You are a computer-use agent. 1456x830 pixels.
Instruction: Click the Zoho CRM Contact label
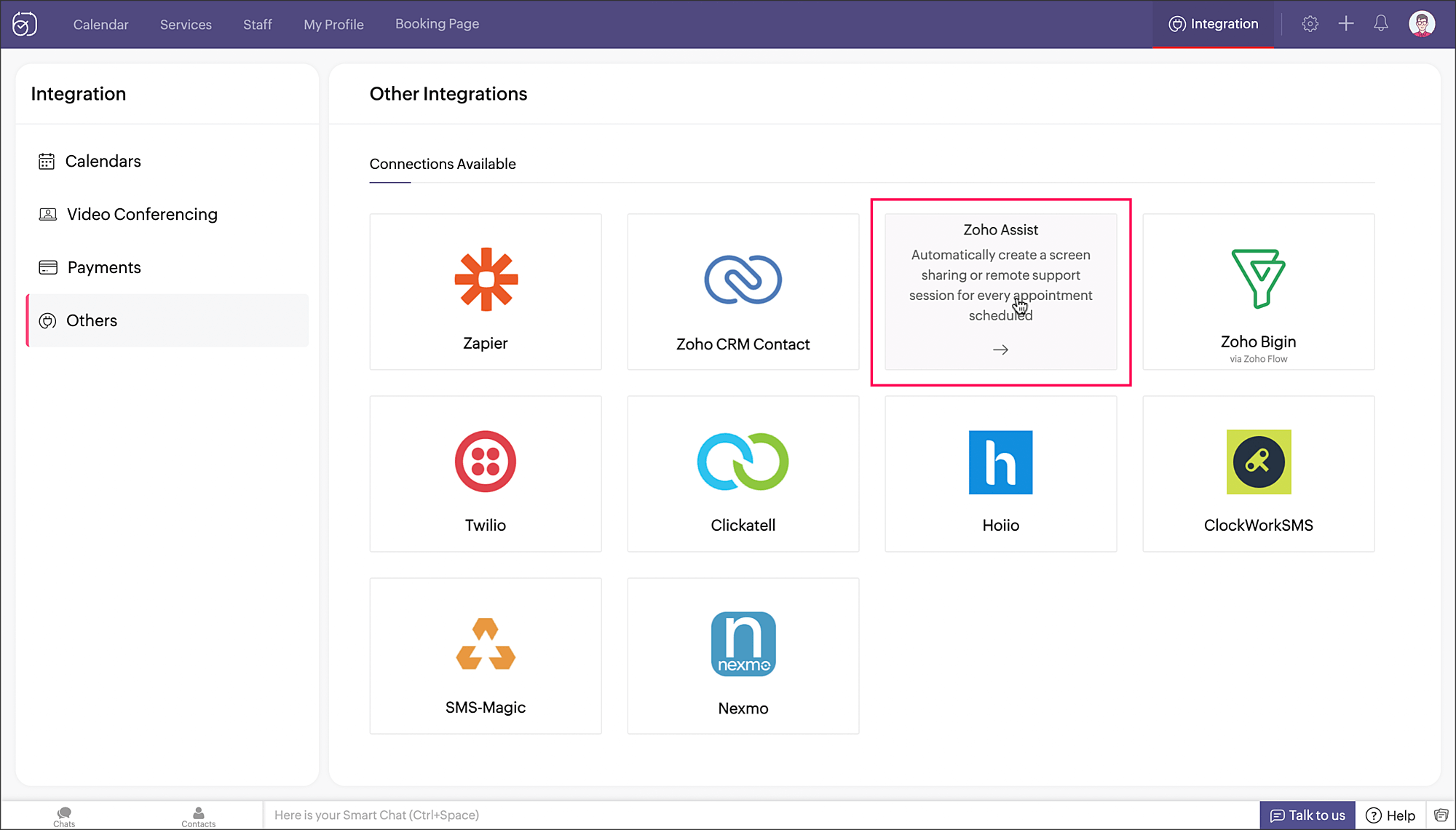tap(743, 344)
